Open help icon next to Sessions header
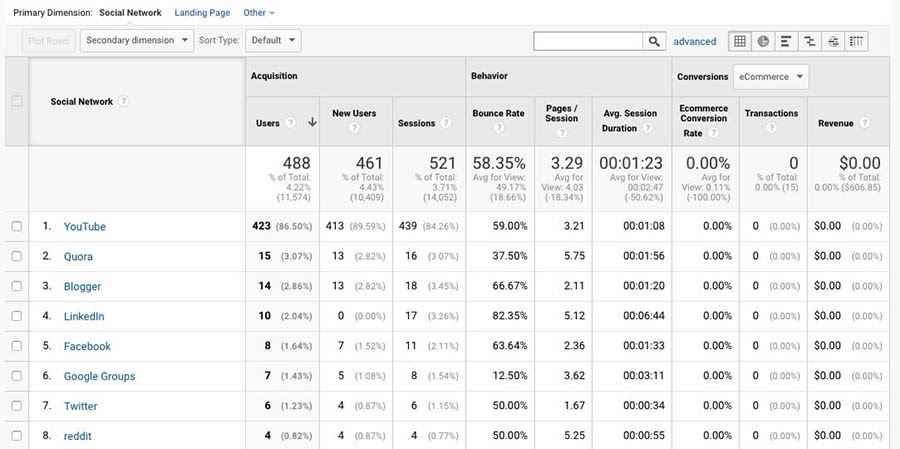This screenshot has height=449, width=900. point(445,123)
